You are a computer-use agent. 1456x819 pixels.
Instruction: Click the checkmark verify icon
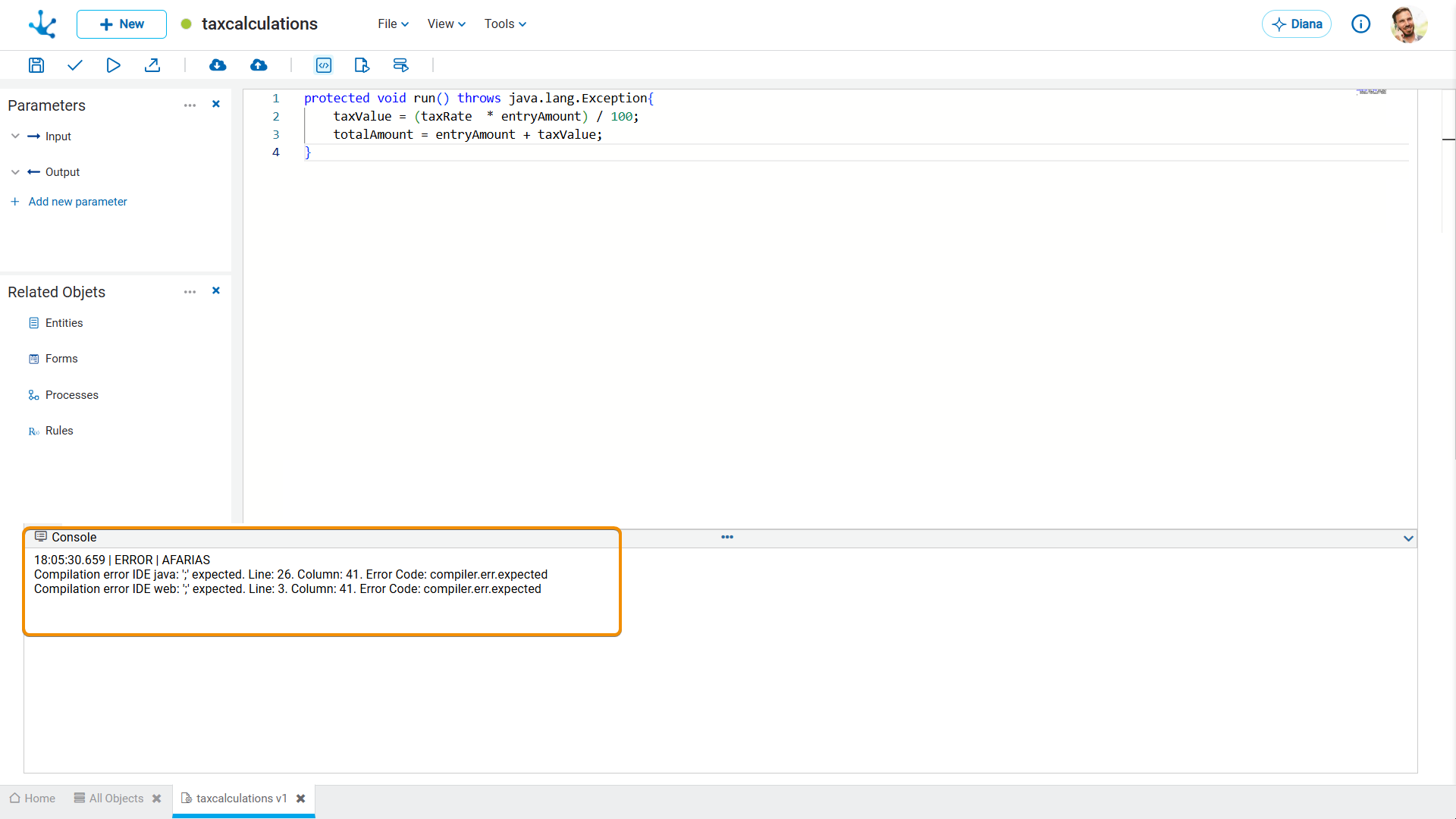(74, 65)
